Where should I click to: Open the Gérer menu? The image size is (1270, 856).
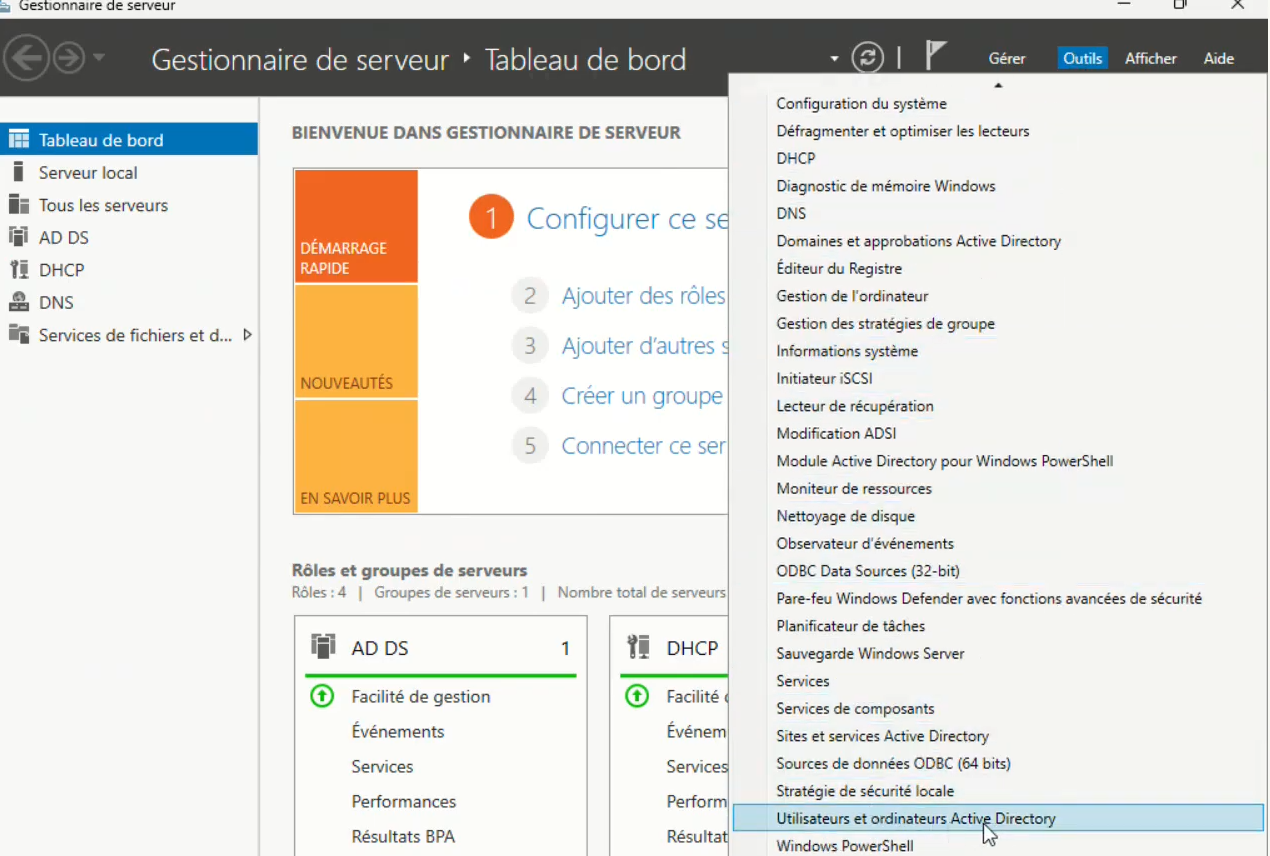tap(1006, 59)
